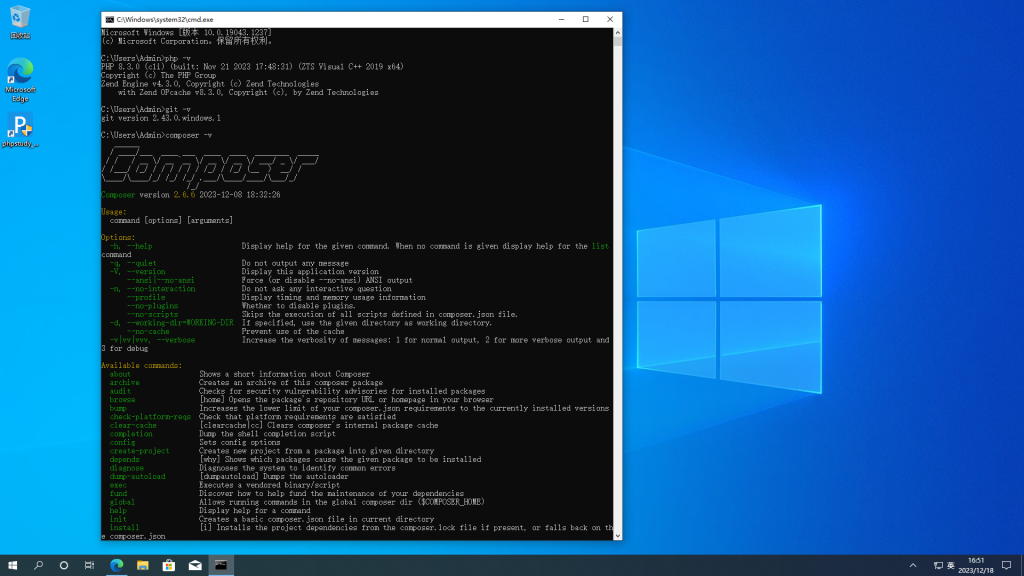Screen dimensions: 1024x576
Task: Click Composer version 2.6.6 text
Action: [x=191, y=195]
